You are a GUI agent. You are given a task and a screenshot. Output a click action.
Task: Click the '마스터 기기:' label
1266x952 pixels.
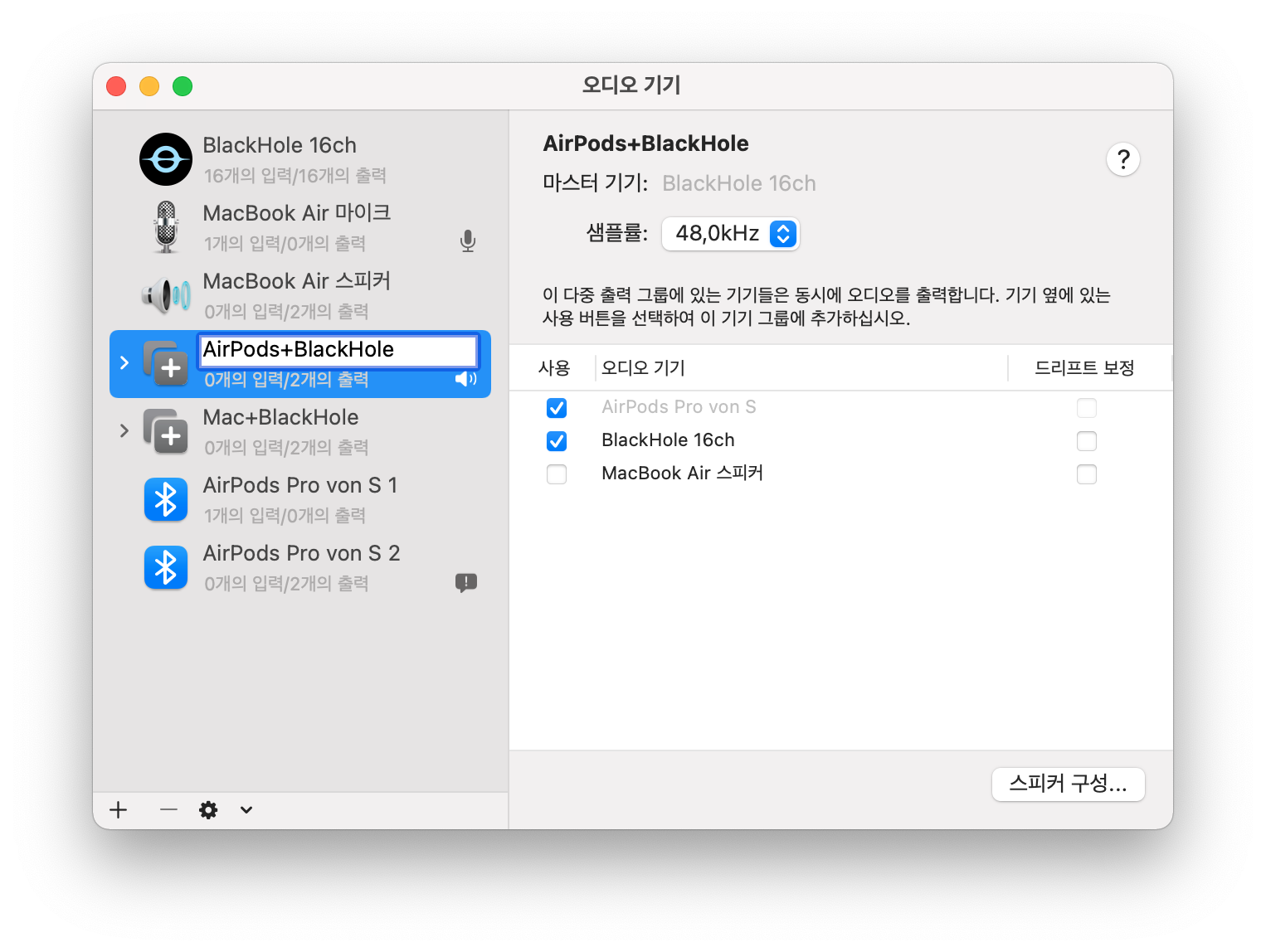[x=596, y=183]
